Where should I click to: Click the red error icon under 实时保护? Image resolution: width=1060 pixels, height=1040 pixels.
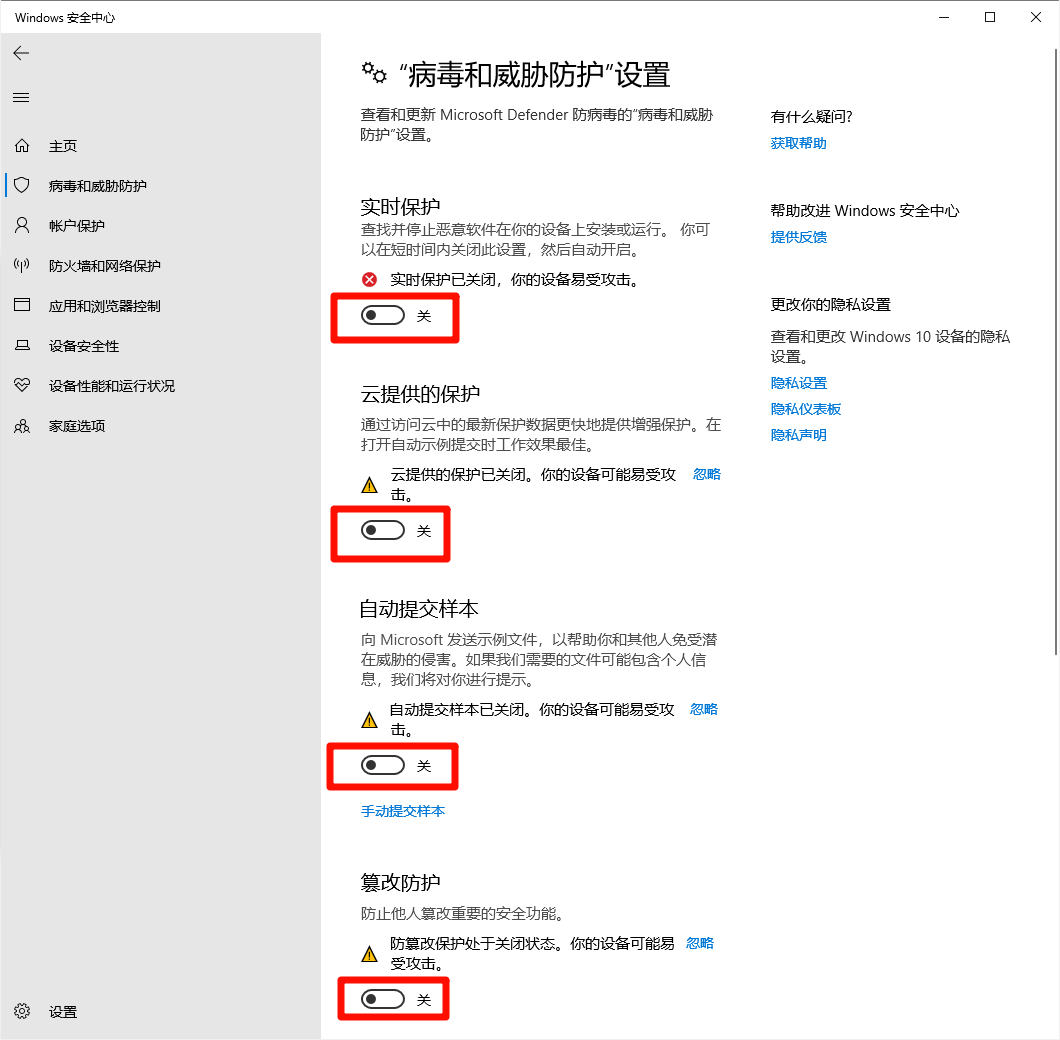tap(369, 279)
